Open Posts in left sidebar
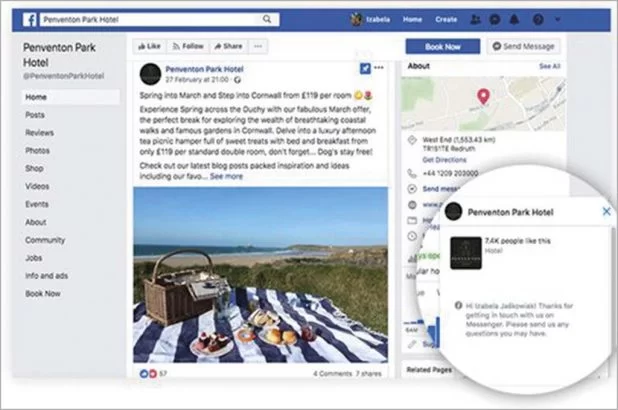The image size is (618, 410). 35,115
